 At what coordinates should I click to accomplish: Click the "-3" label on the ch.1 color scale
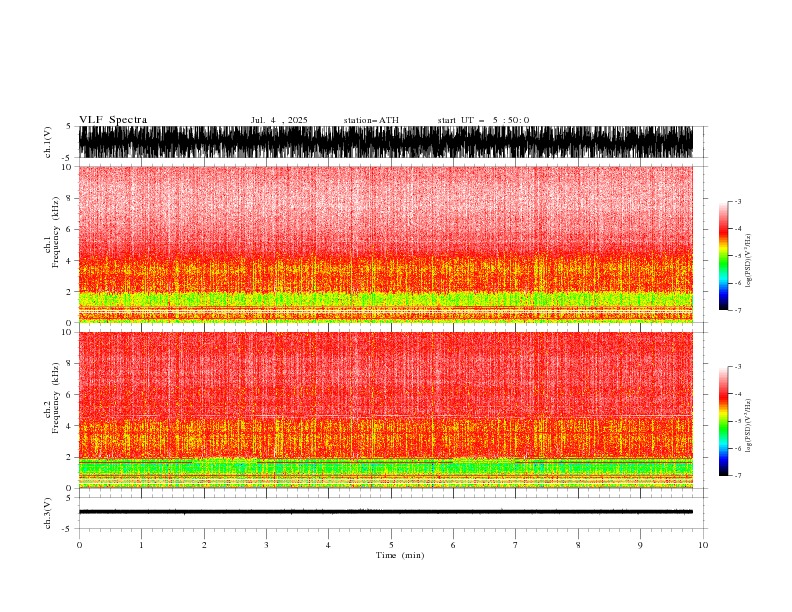(x=737, y=202)
